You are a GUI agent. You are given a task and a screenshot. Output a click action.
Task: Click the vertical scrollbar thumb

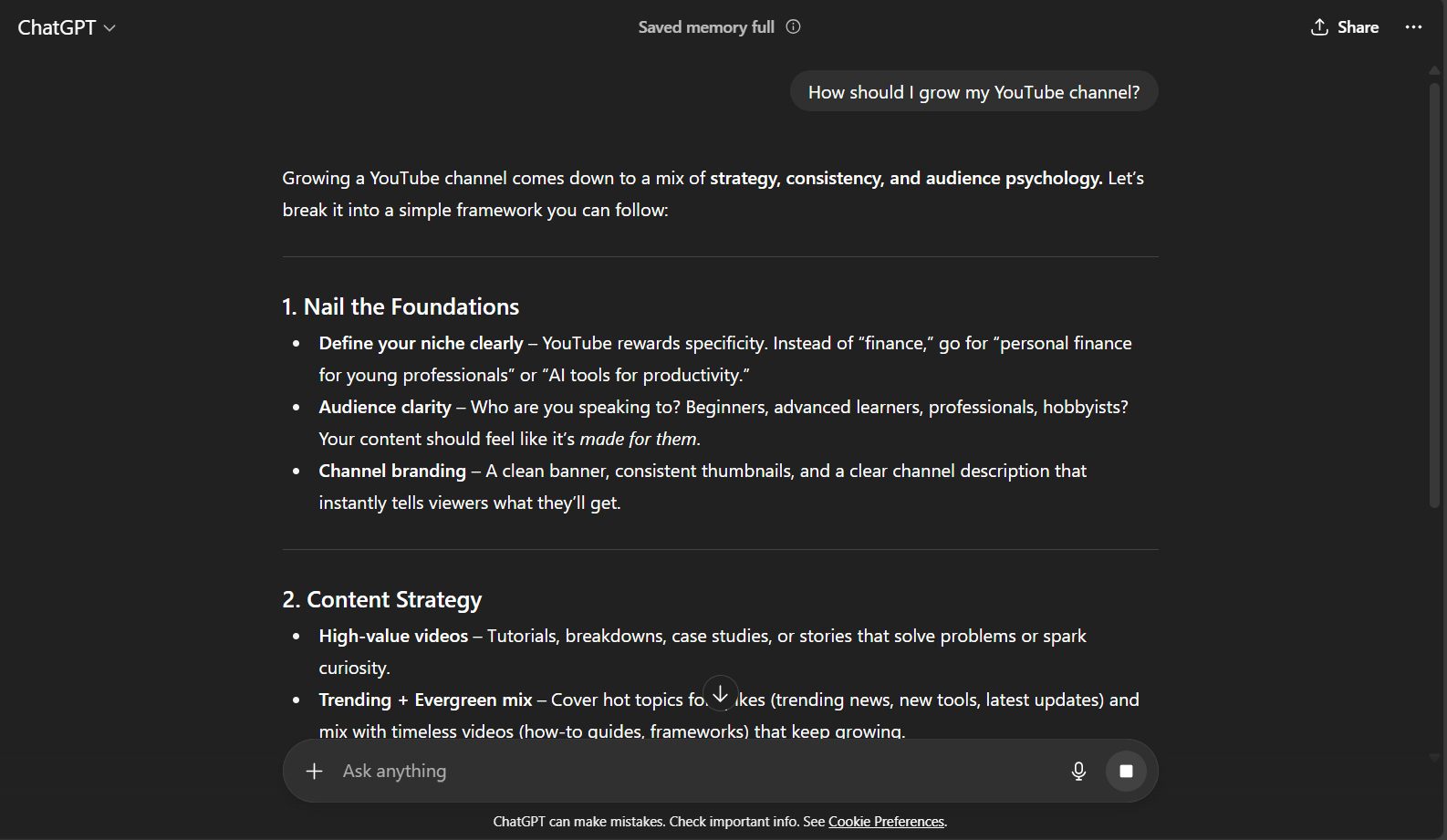(1434, 292)
